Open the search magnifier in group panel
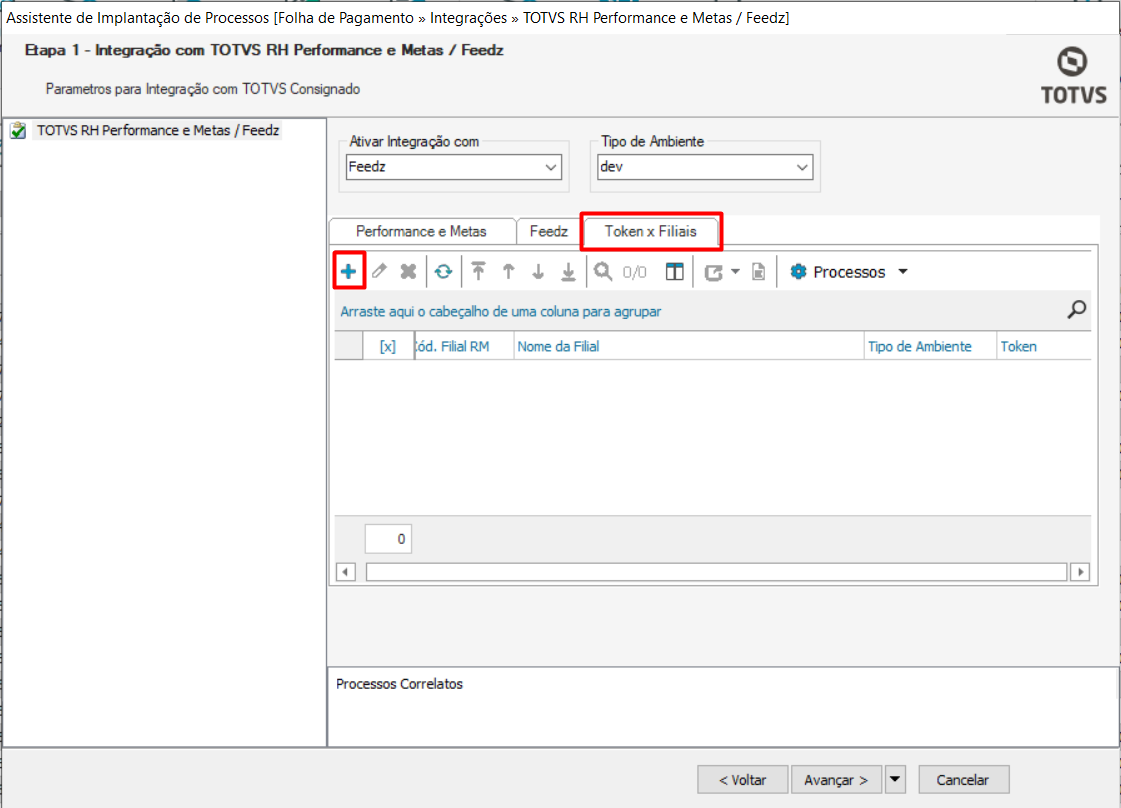 (x=1077, y=309)
